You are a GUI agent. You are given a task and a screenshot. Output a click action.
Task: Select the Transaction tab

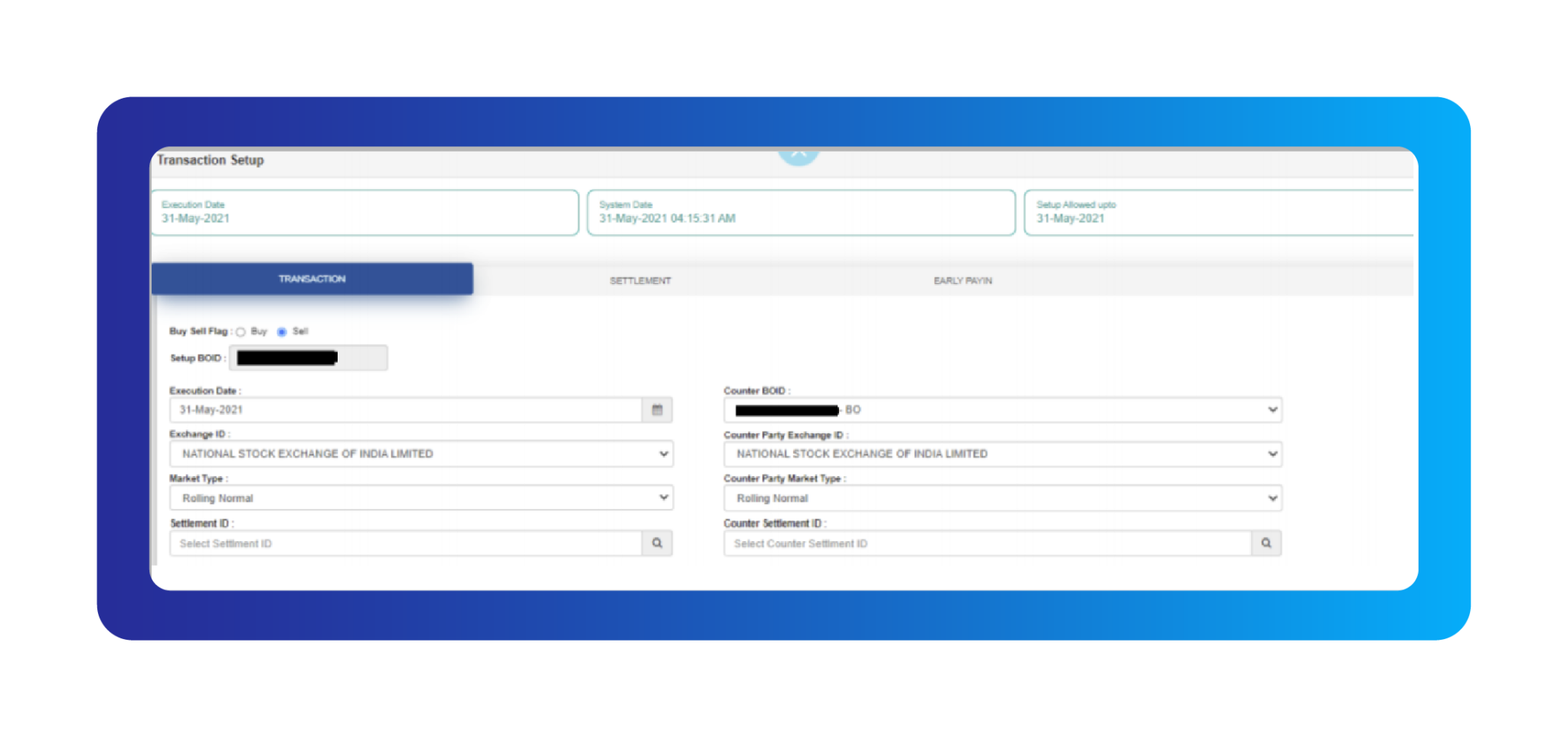point(312,279)
